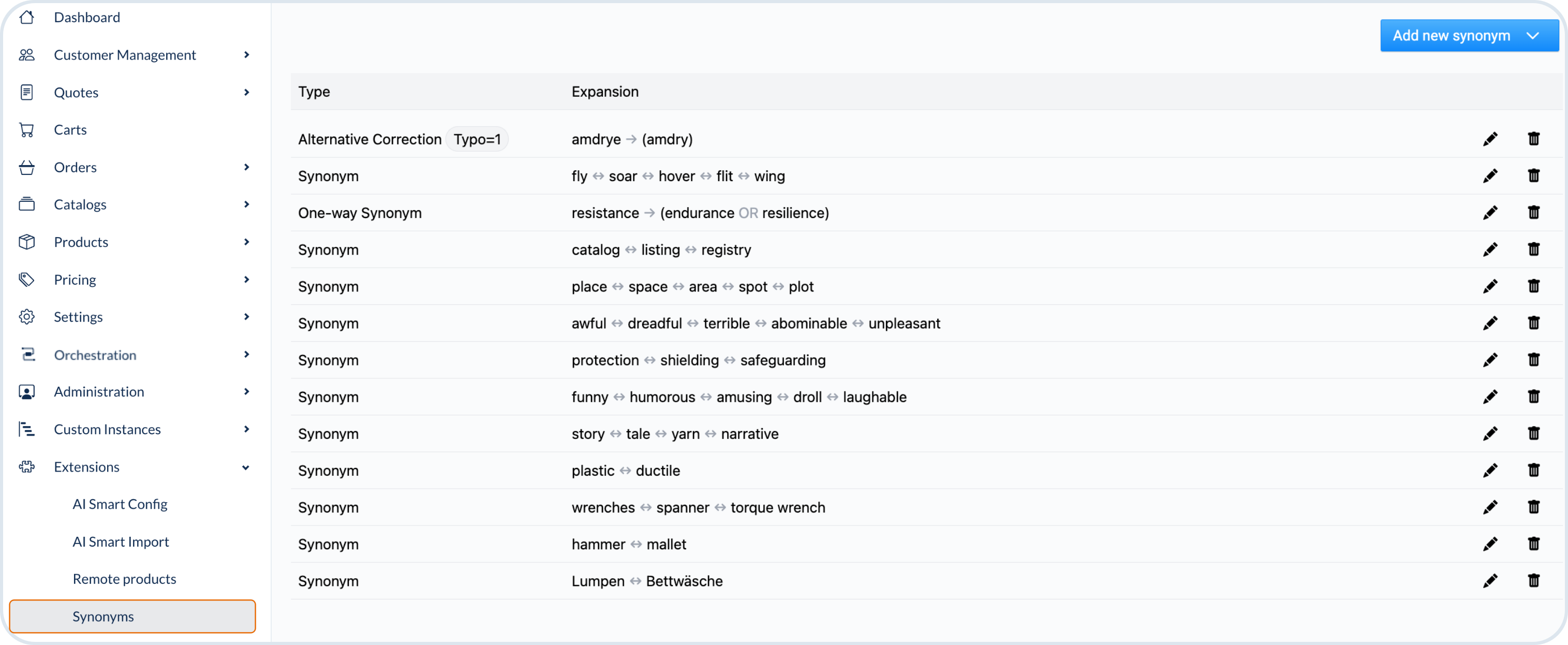1568x645 pixels.
Task: Edit the story tale yarn synonym
Action: click(x=1489, y=434)
